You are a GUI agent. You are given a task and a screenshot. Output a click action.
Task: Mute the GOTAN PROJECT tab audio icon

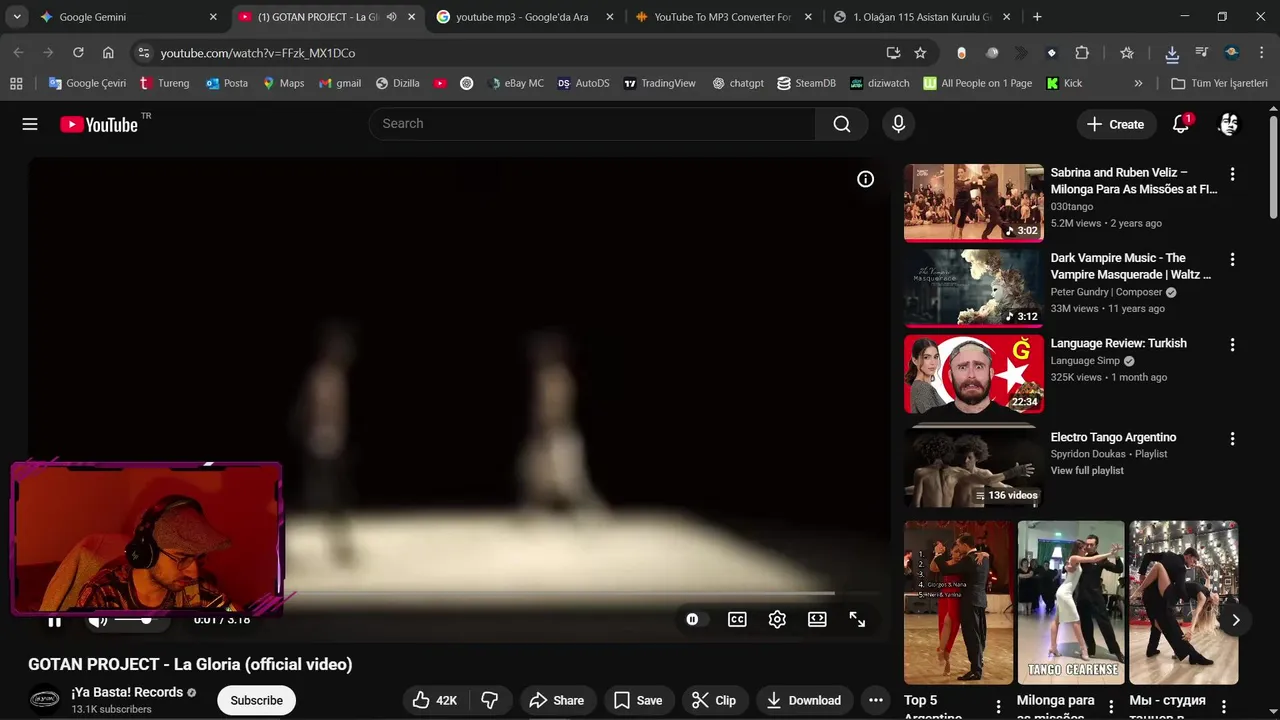coord(391,17)
